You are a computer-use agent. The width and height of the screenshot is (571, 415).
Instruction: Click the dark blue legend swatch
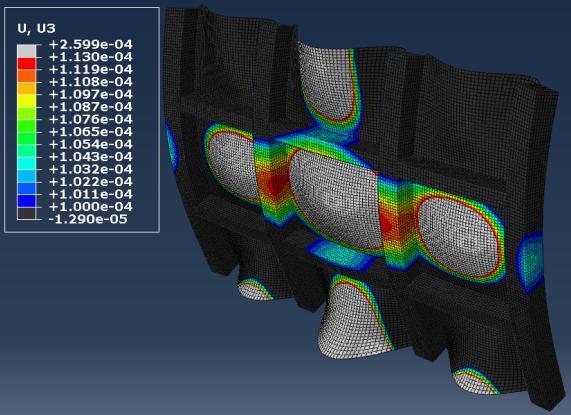coord(27,200)
